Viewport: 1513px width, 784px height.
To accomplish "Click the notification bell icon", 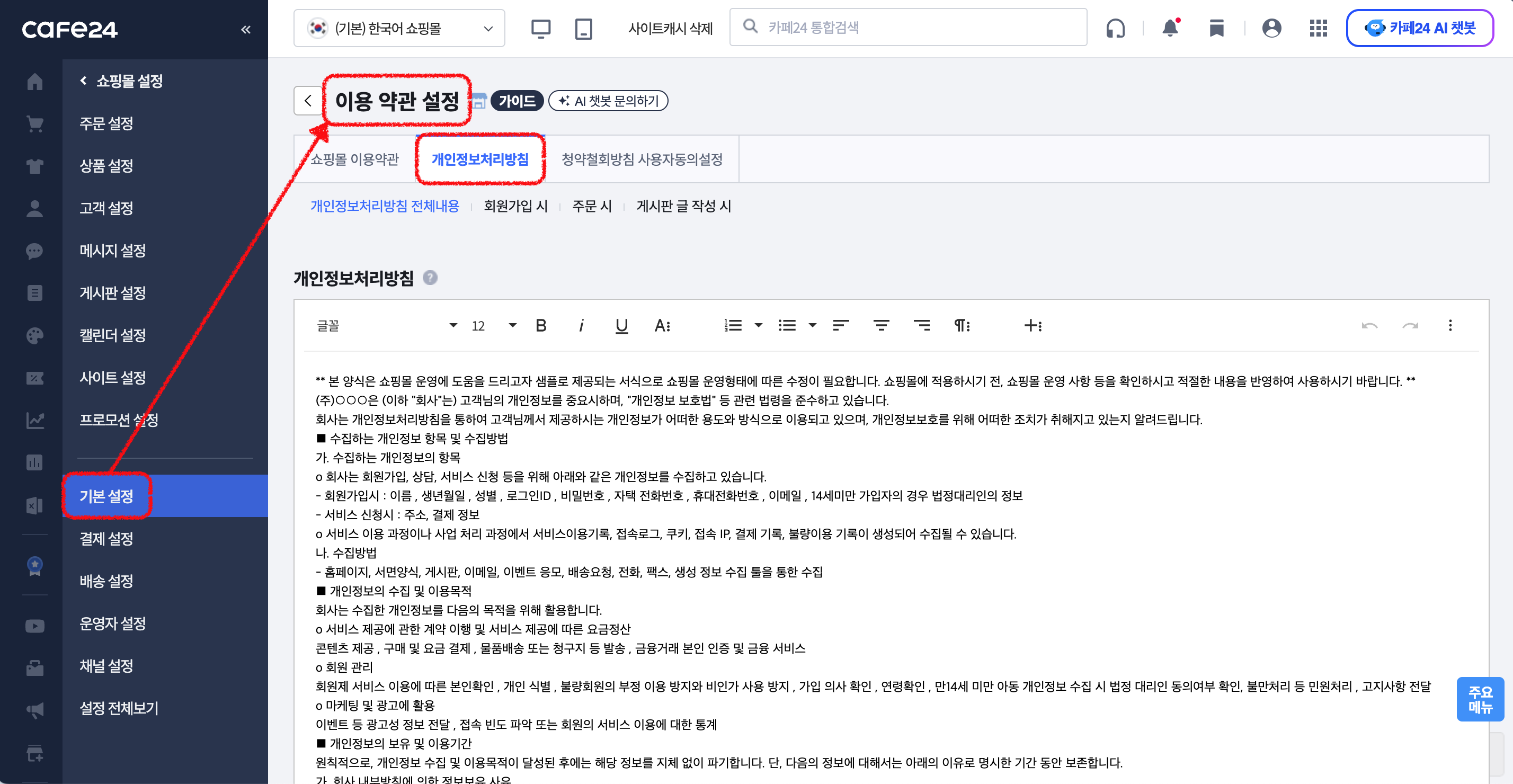I will click(1170, 28).
